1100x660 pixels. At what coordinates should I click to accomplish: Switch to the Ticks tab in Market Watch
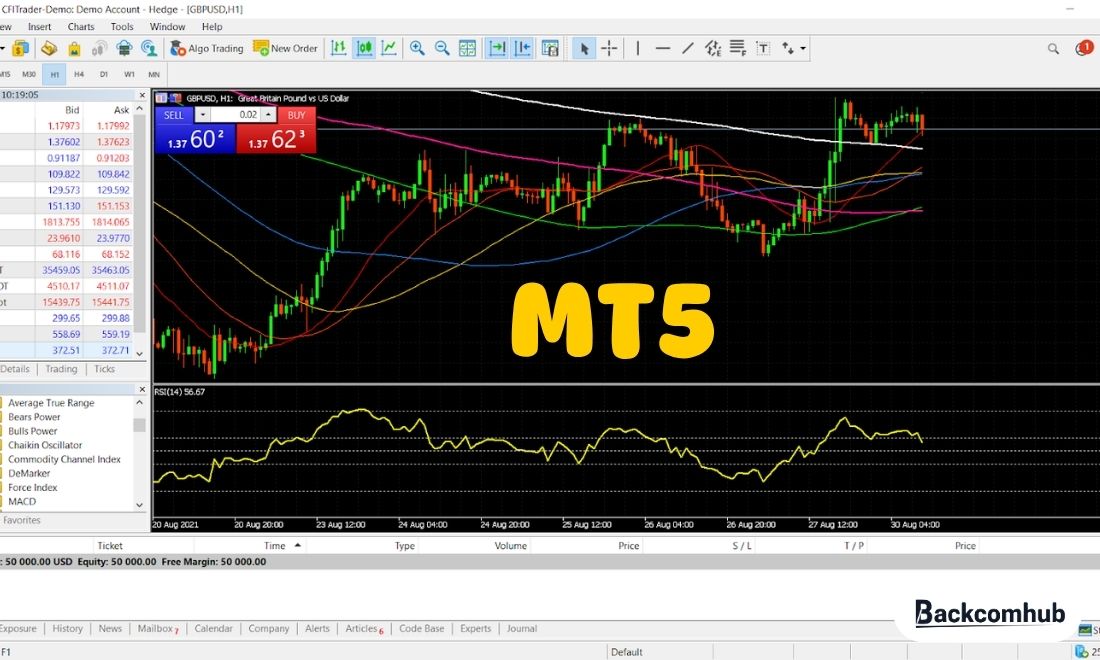pyautogui.click(x=105, y=369)
